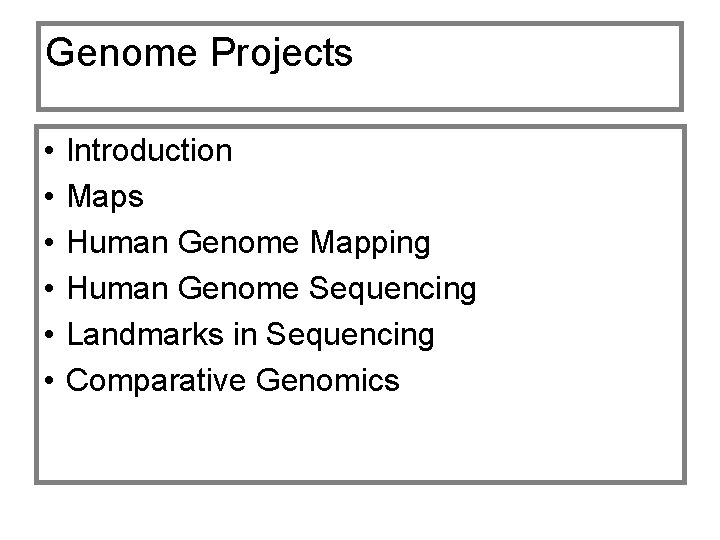
Task: Click the 'Human Genome Sequencing' line
Action: 270,289
